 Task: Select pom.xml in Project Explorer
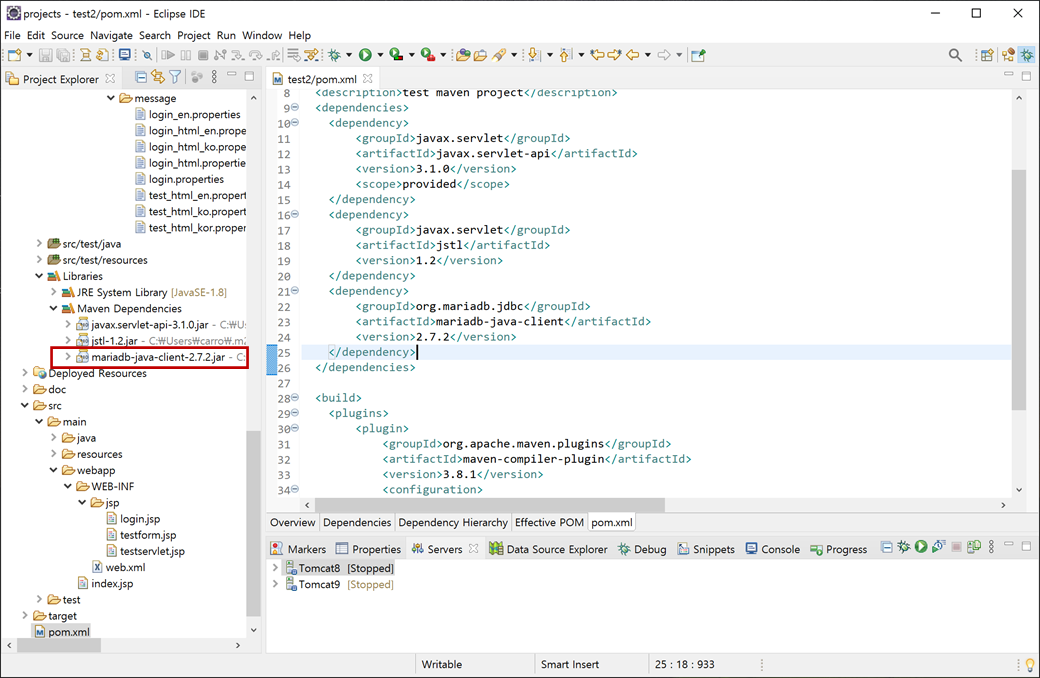62,632
